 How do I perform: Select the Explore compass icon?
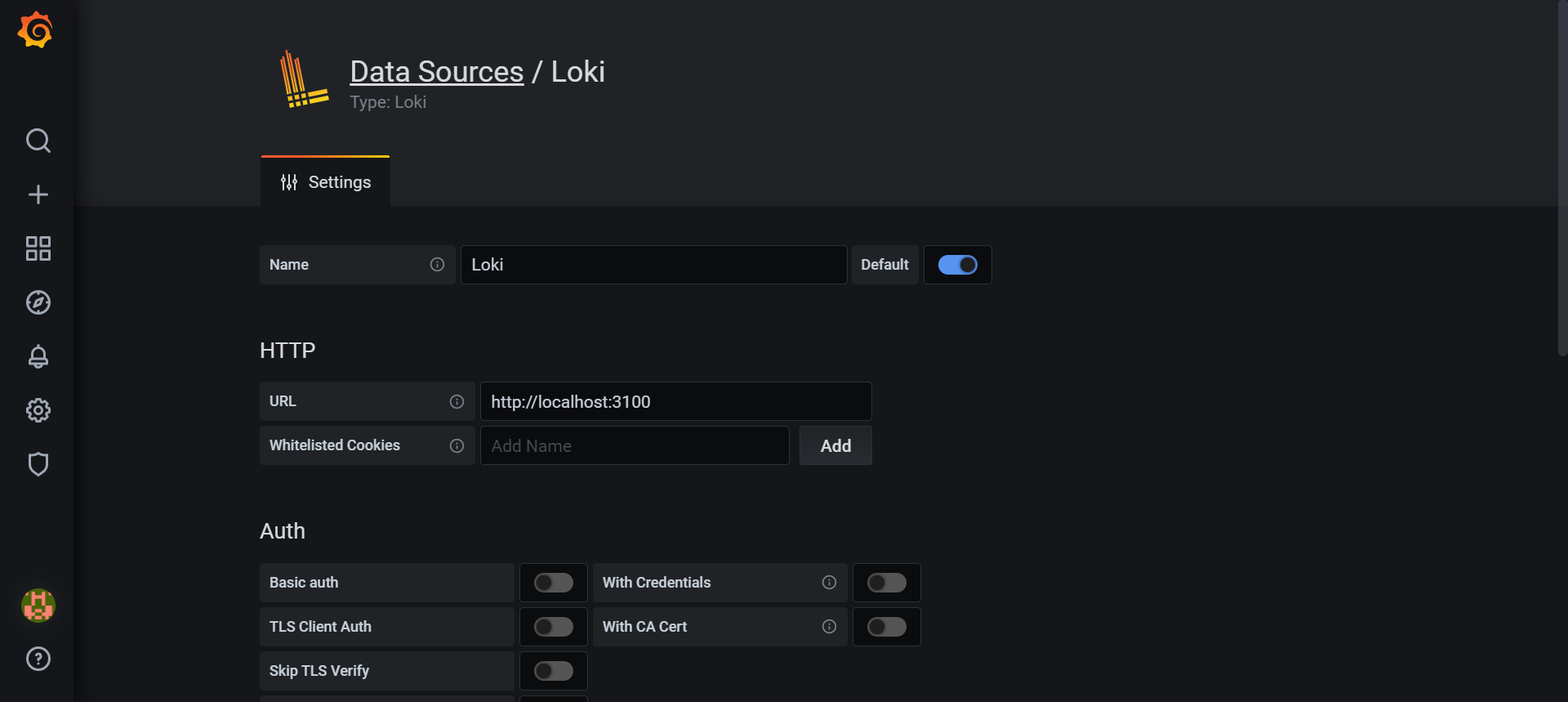[38, 302]
